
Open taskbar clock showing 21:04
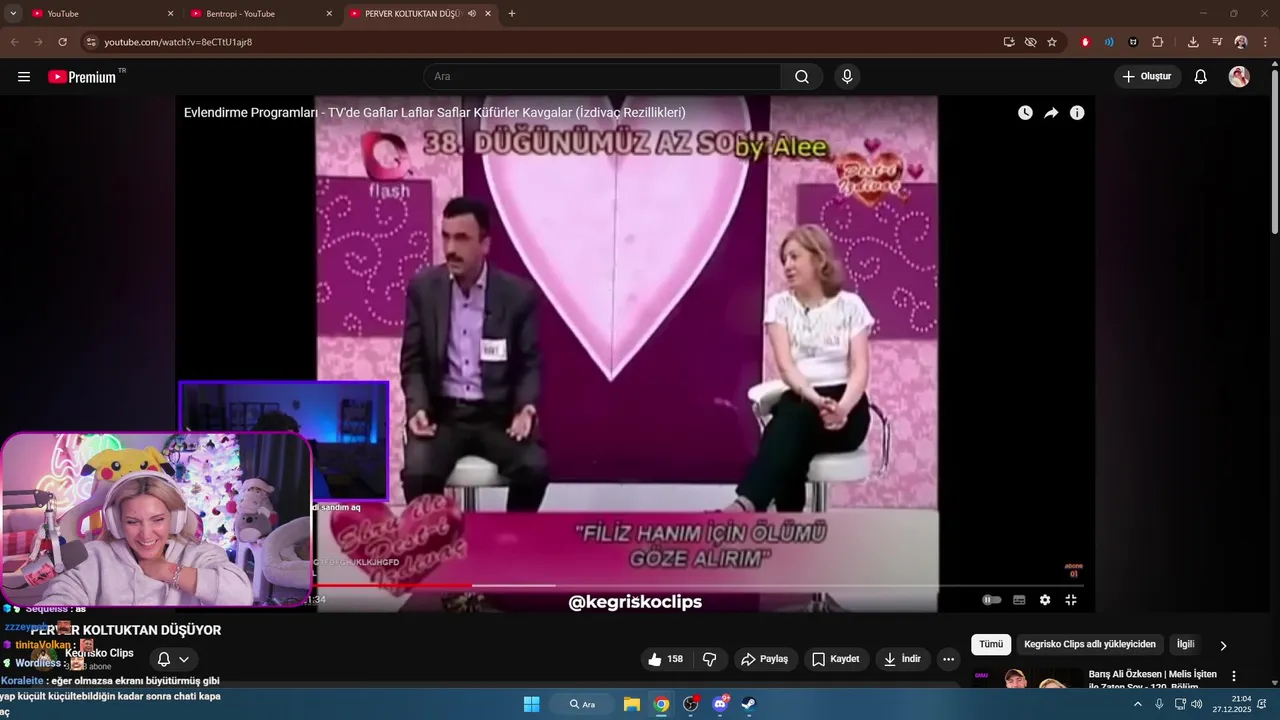tap(1231, 704)
